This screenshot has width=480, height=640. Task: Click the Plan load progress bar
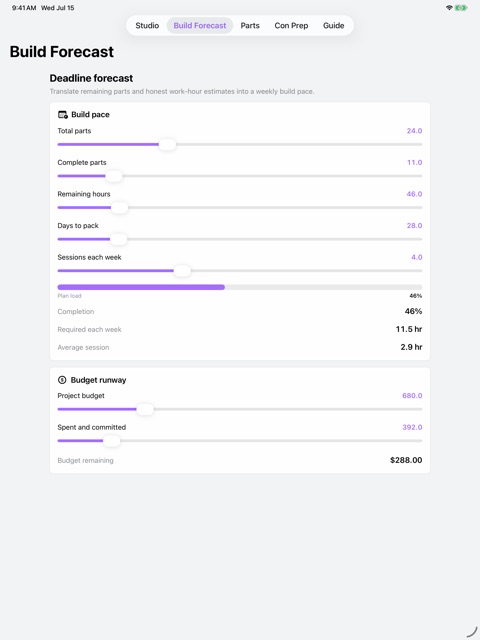click(240, 287)
